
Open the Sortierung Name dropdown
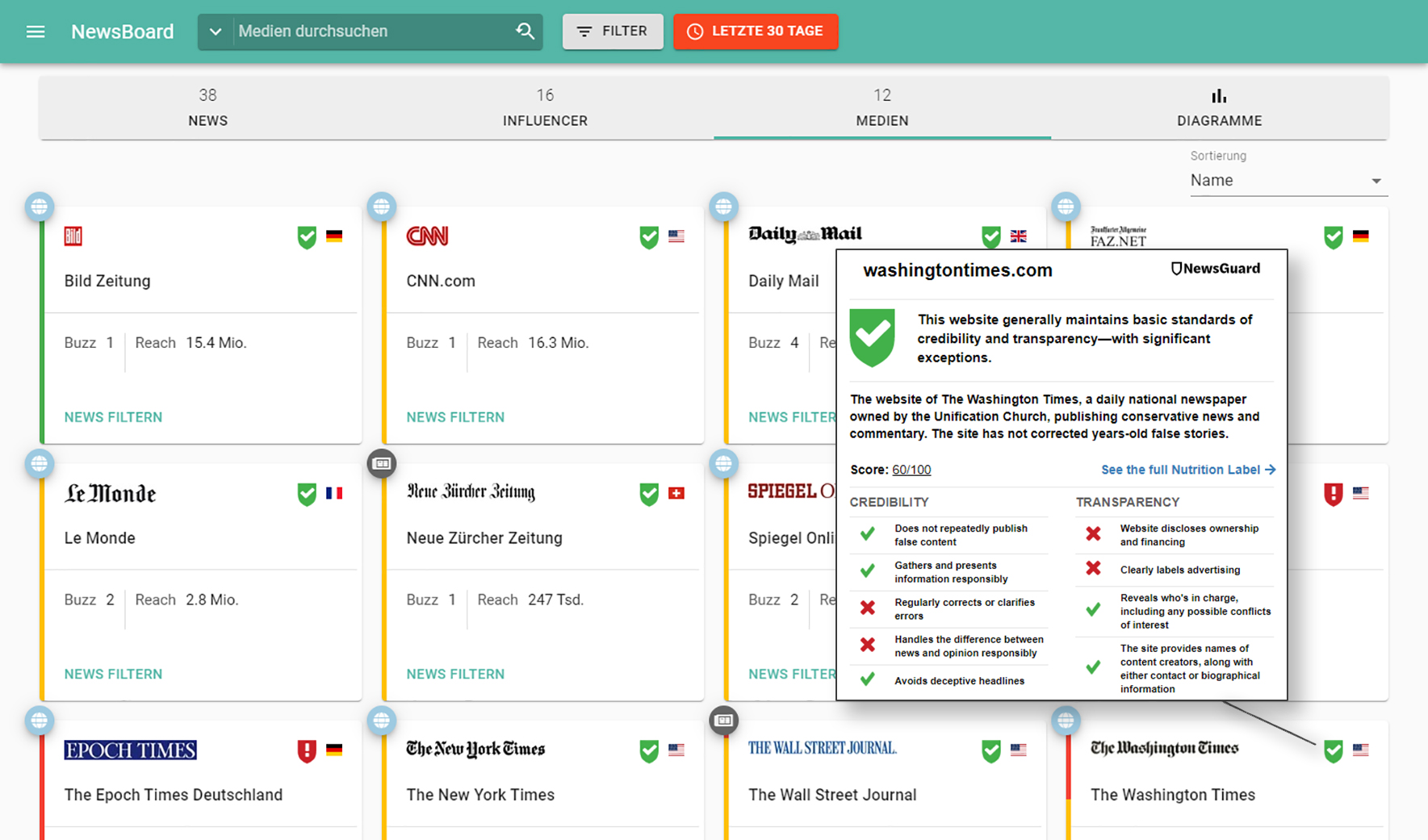pyautogui.click(x=1288, y=181)
